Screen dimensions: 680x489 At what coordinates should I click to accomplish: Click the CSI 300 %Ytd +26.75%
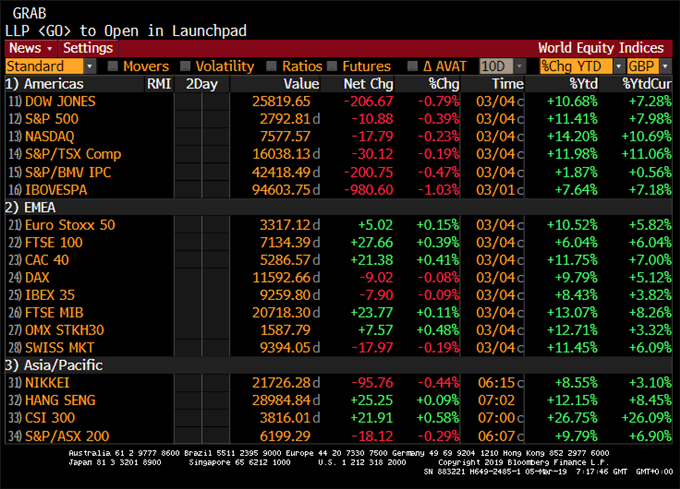pyautogui.click(x=572, y=418)
